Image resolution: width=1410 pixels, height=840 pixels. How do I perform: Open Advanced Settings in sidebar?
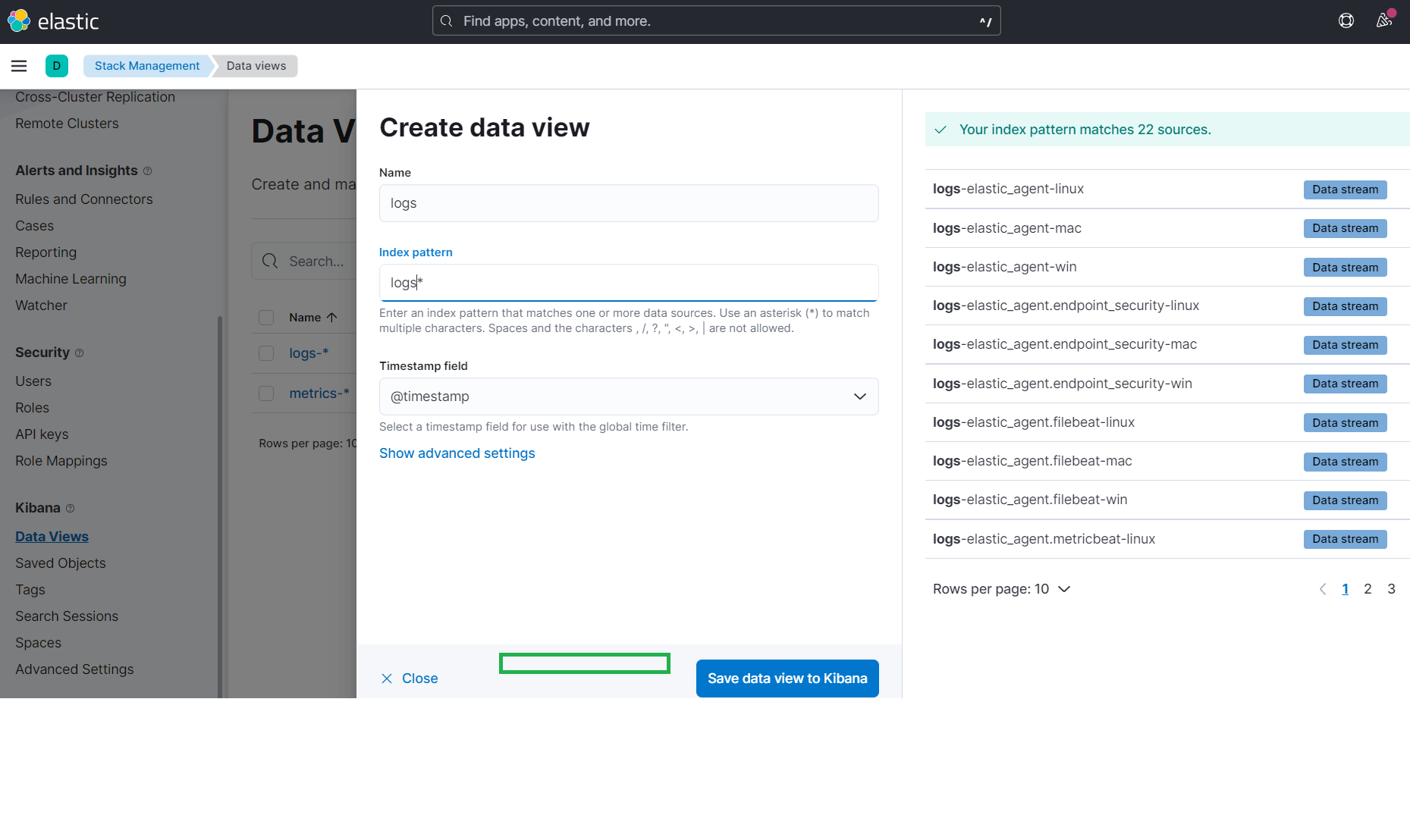[x=74, y=669]
